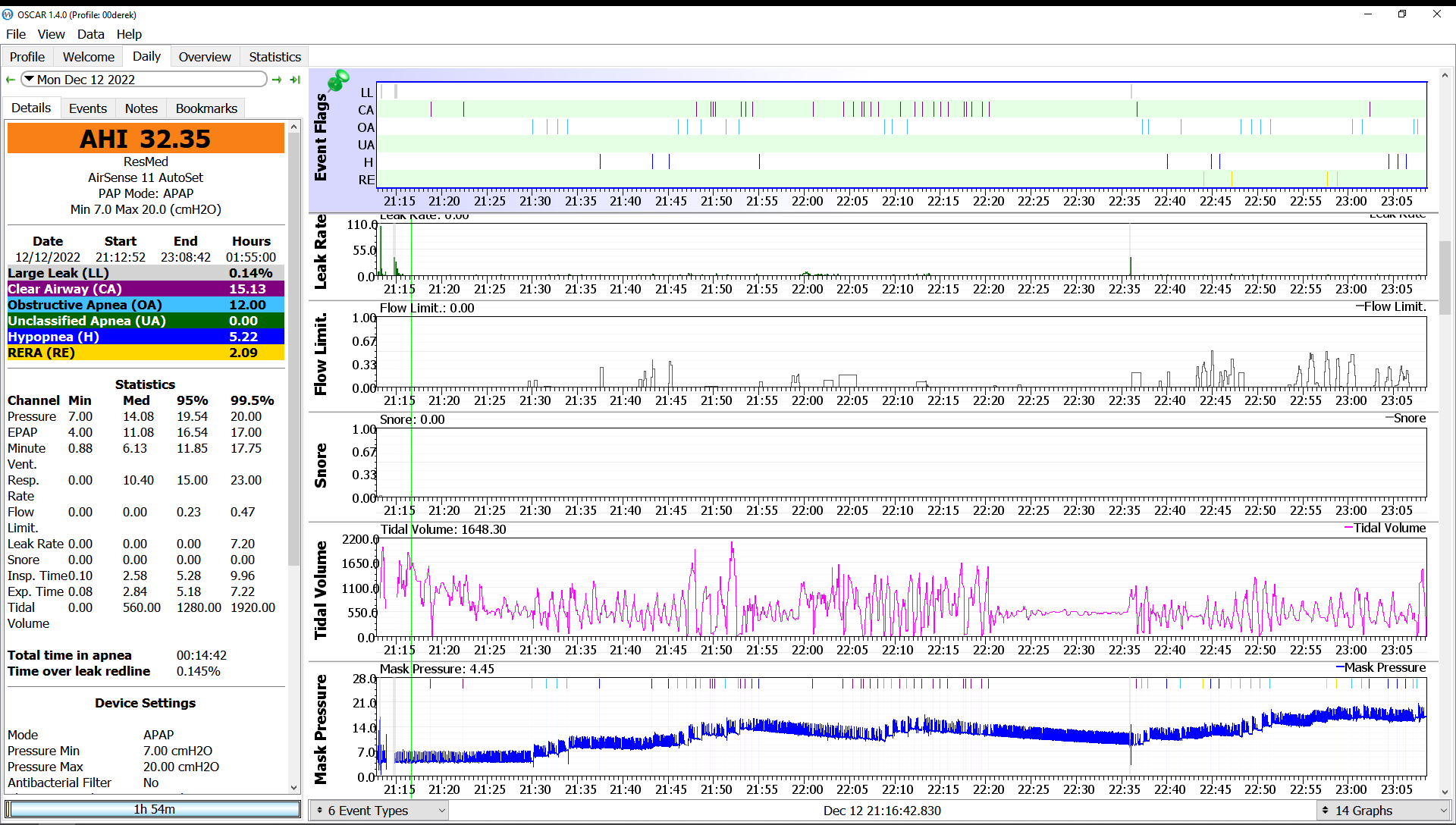Select the Statistics tab

pos(275,57)
